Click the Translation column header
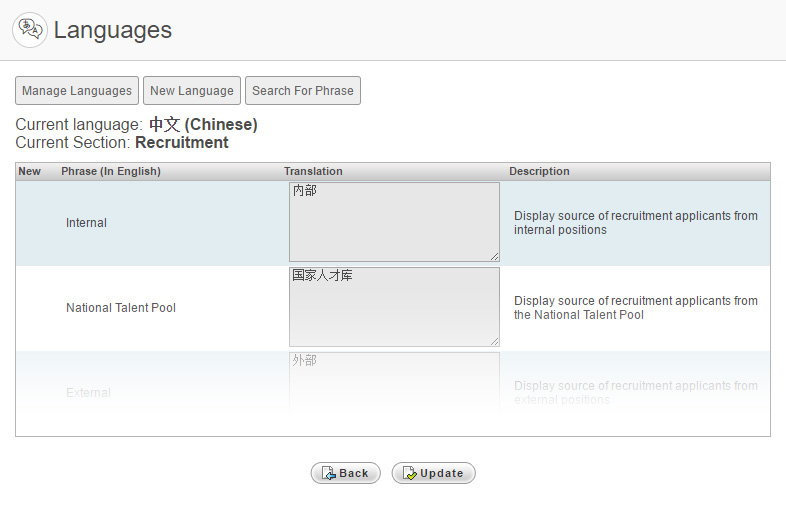This screenshot has width=786, height=509. (x=313, y=172)
